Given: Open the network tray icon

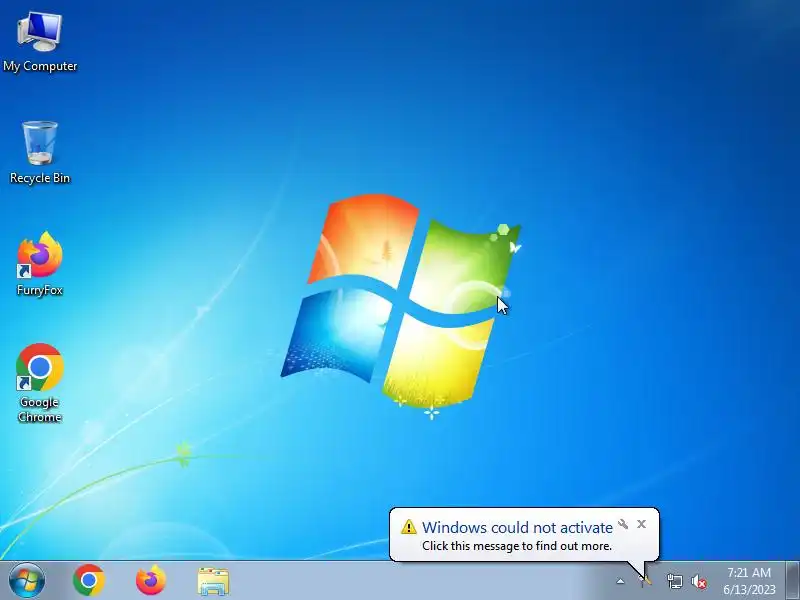Looking at the screenshot, I should [674, 581].
